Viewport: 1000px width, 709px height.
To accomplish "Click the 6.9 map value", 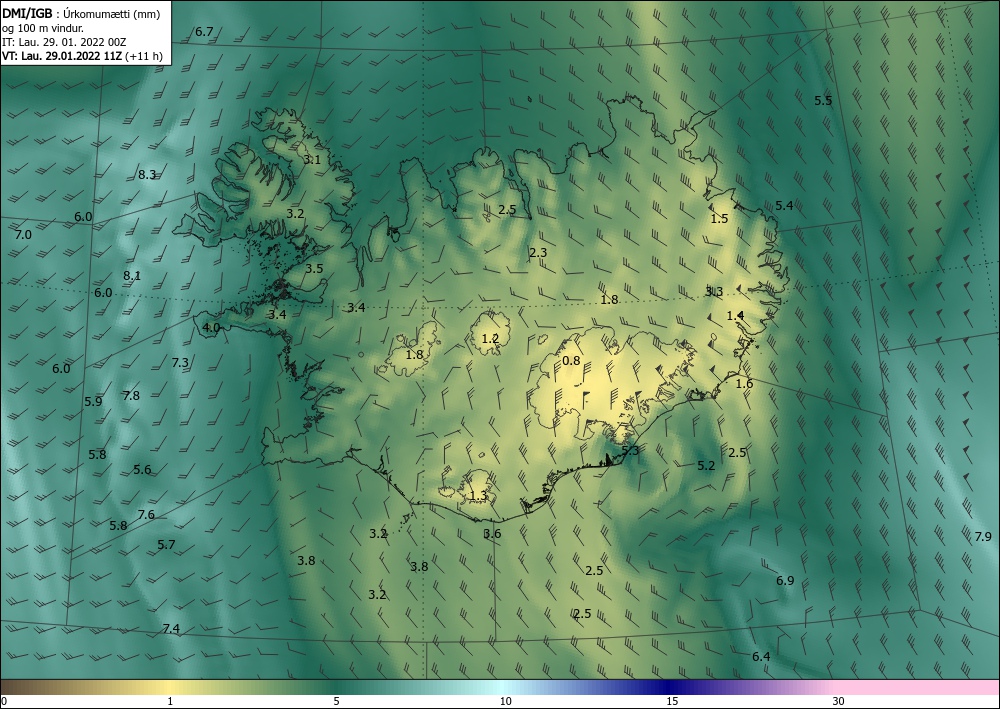I will click(x=785, y=581).
